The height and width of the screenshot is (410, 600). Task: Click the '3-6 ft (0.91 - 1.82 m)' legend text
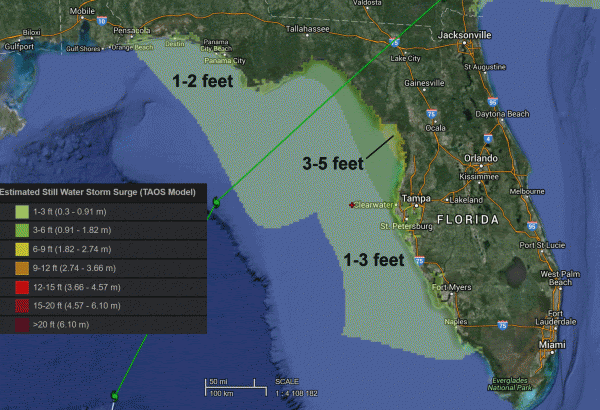(x=72, y=230)
